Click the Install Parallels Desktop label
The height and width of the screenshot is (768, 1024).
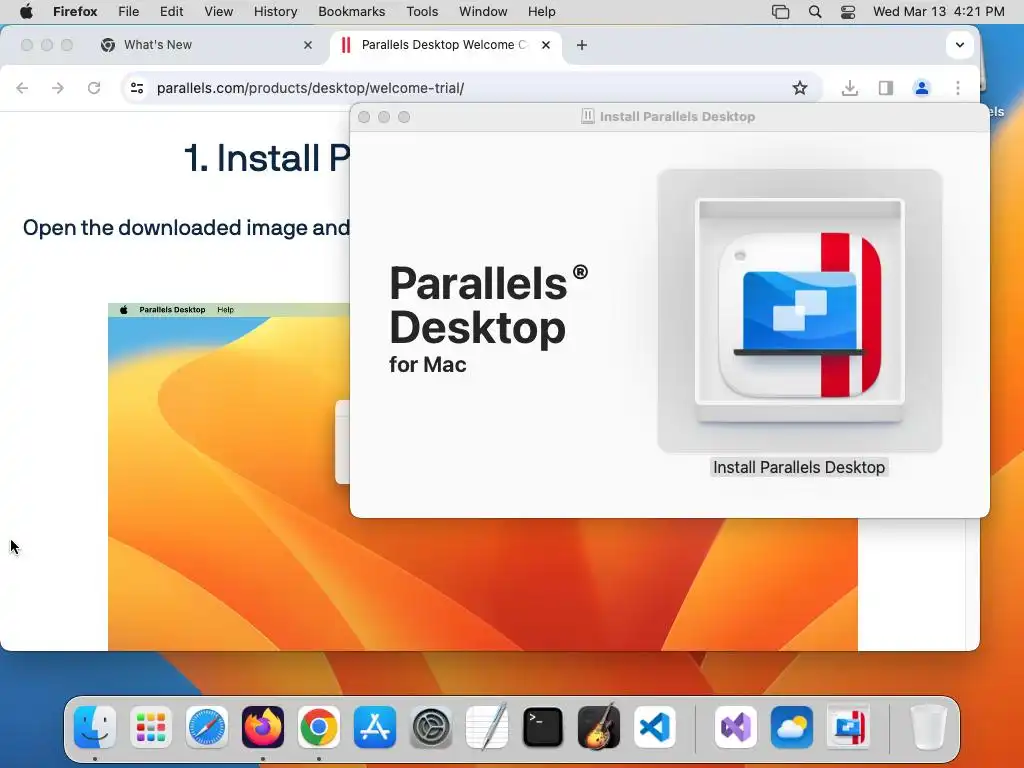click(x=799, y=468)
